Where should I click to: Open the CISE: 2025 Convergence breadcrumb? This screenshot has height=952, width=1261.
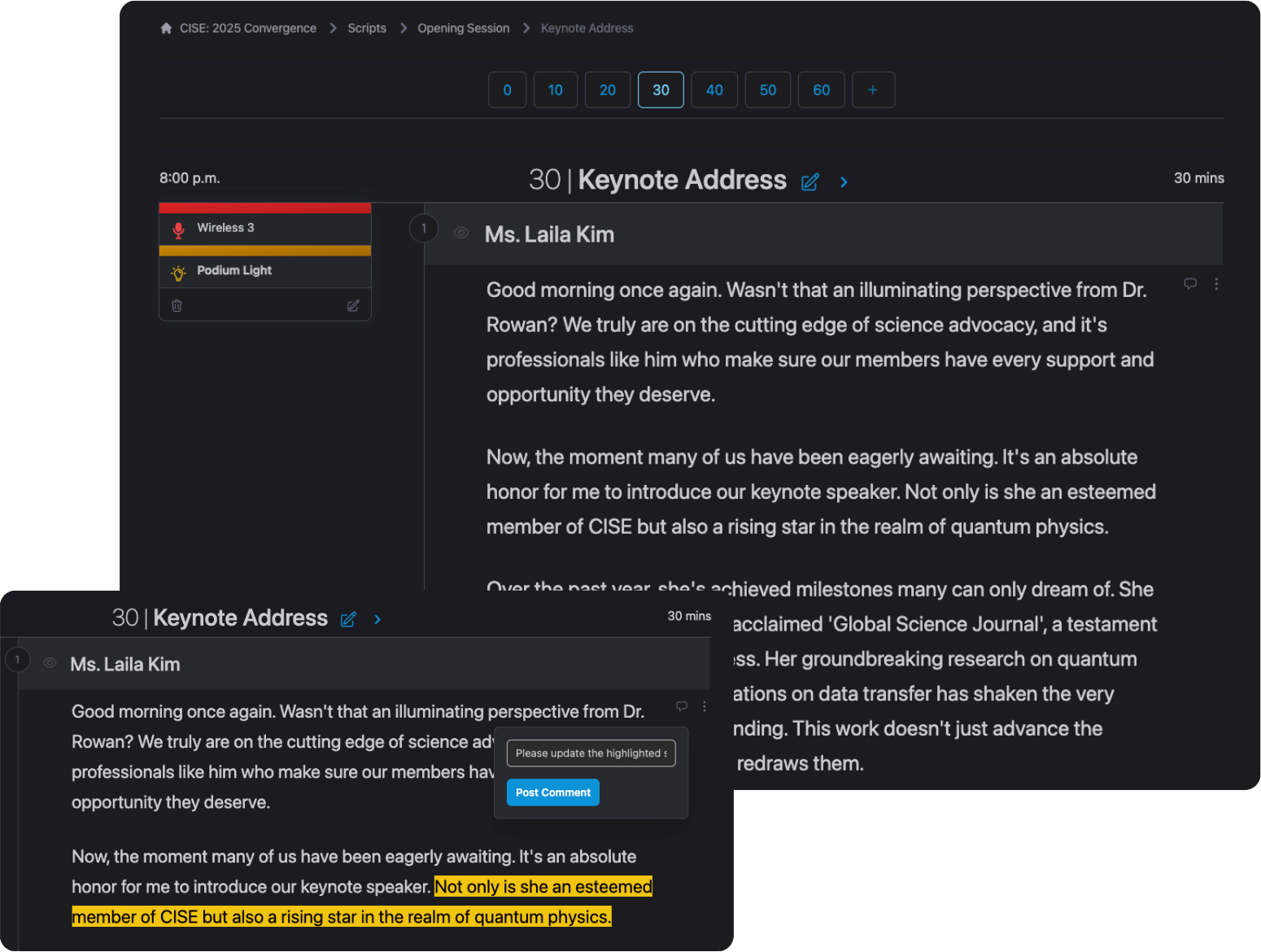(248, 28)
